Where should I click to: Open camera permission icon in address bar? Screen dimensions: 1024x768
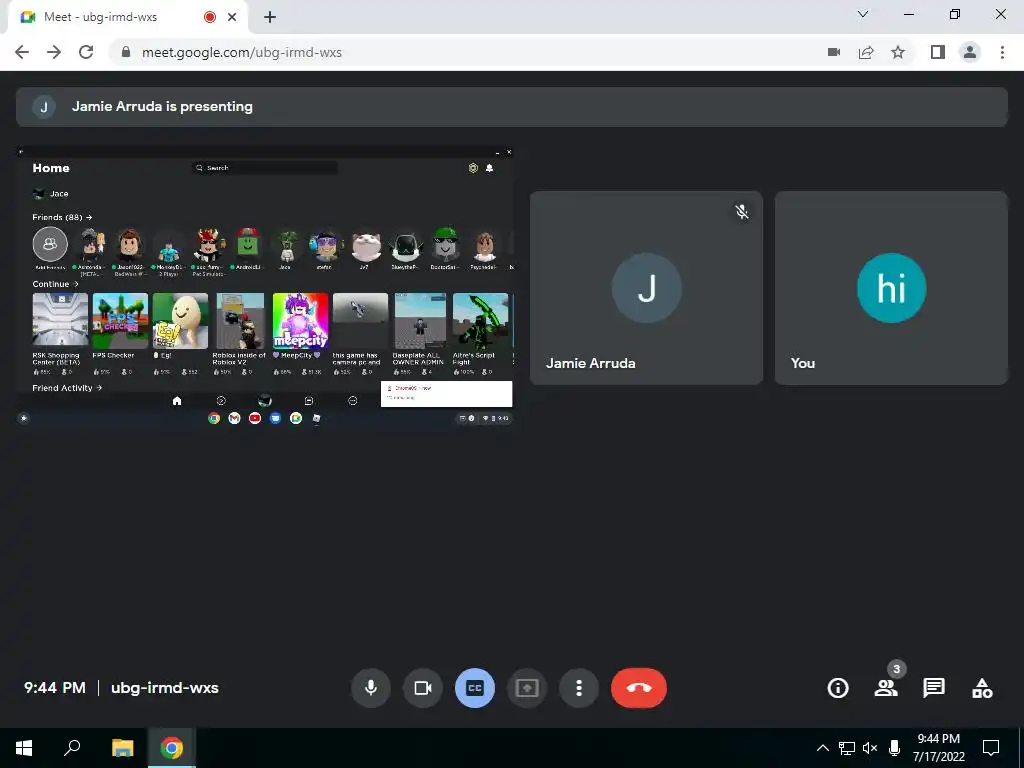834,52
